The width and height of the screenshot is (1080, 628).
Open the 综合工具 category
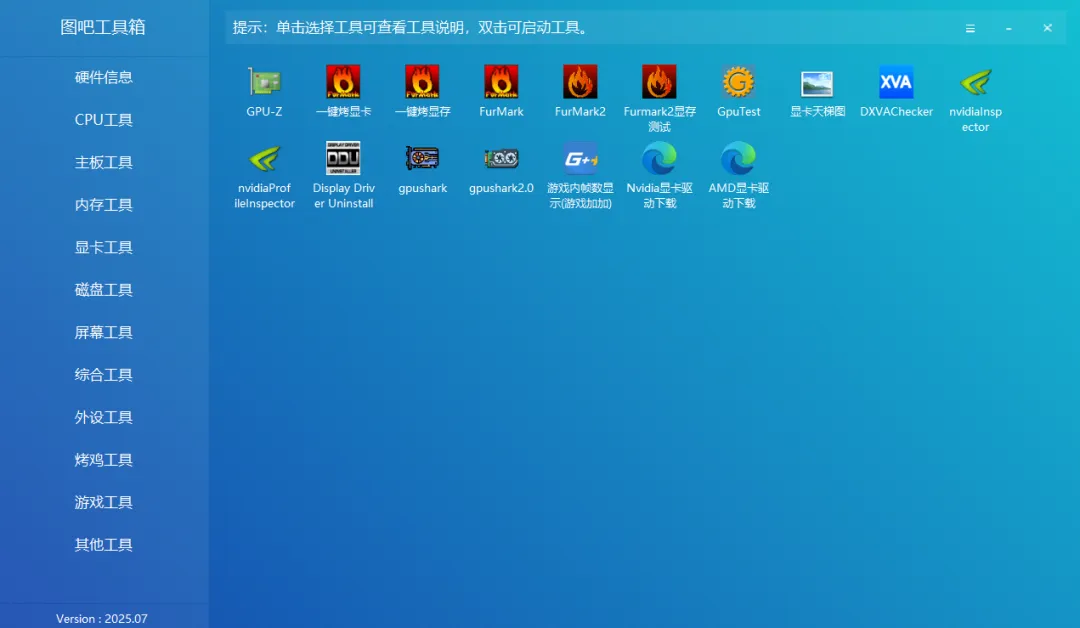(103, 375)
